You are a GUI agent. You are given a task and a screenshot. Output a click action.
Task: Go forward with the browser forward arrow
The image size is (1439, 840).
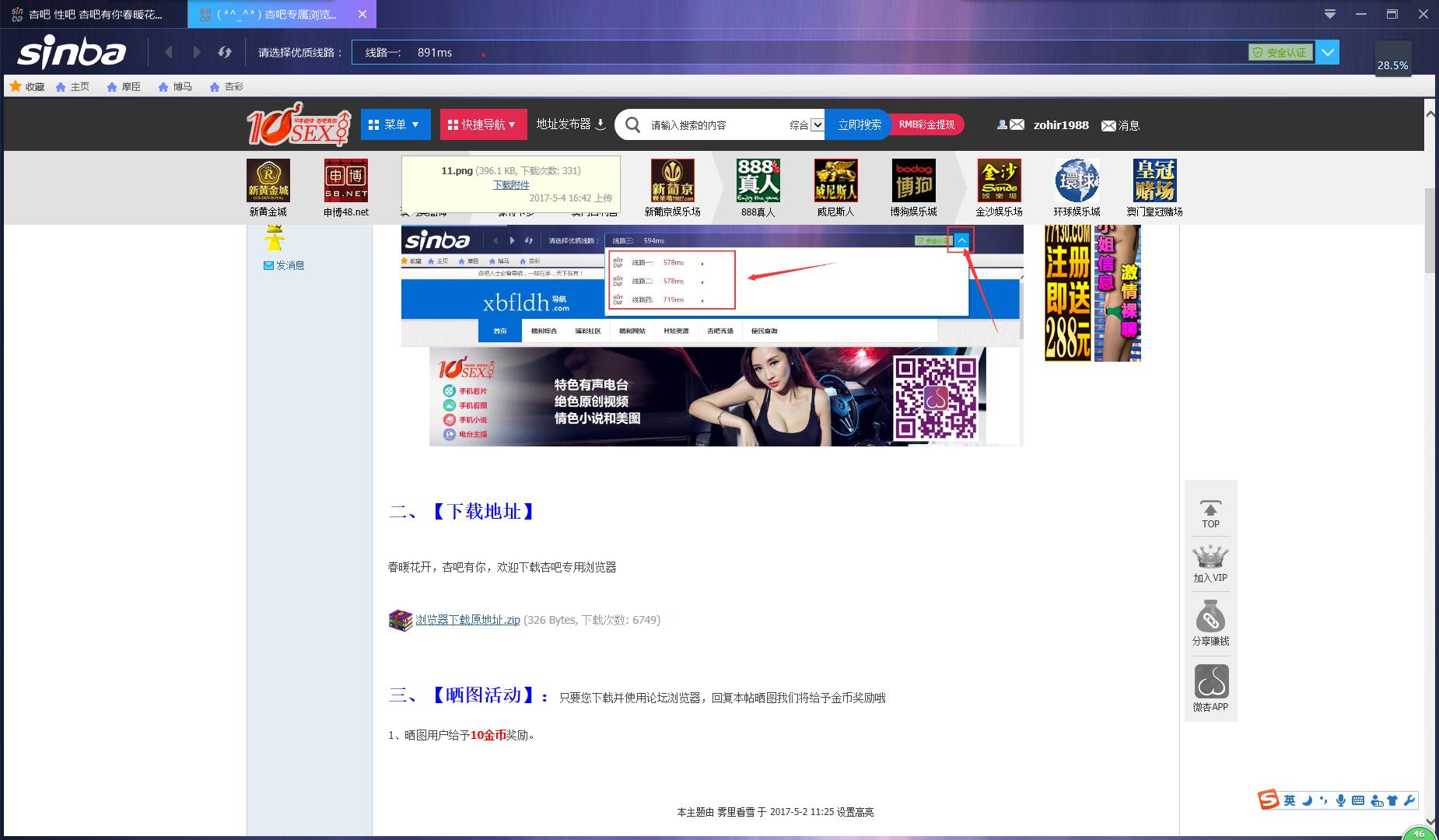(x=197, y=52)
